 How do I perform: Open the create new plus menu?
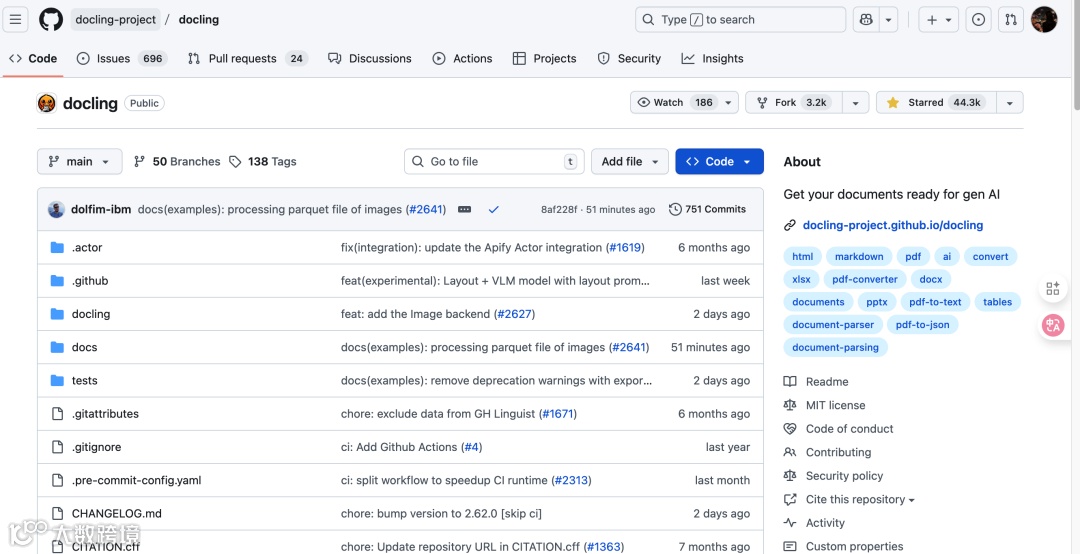(939, 20)
